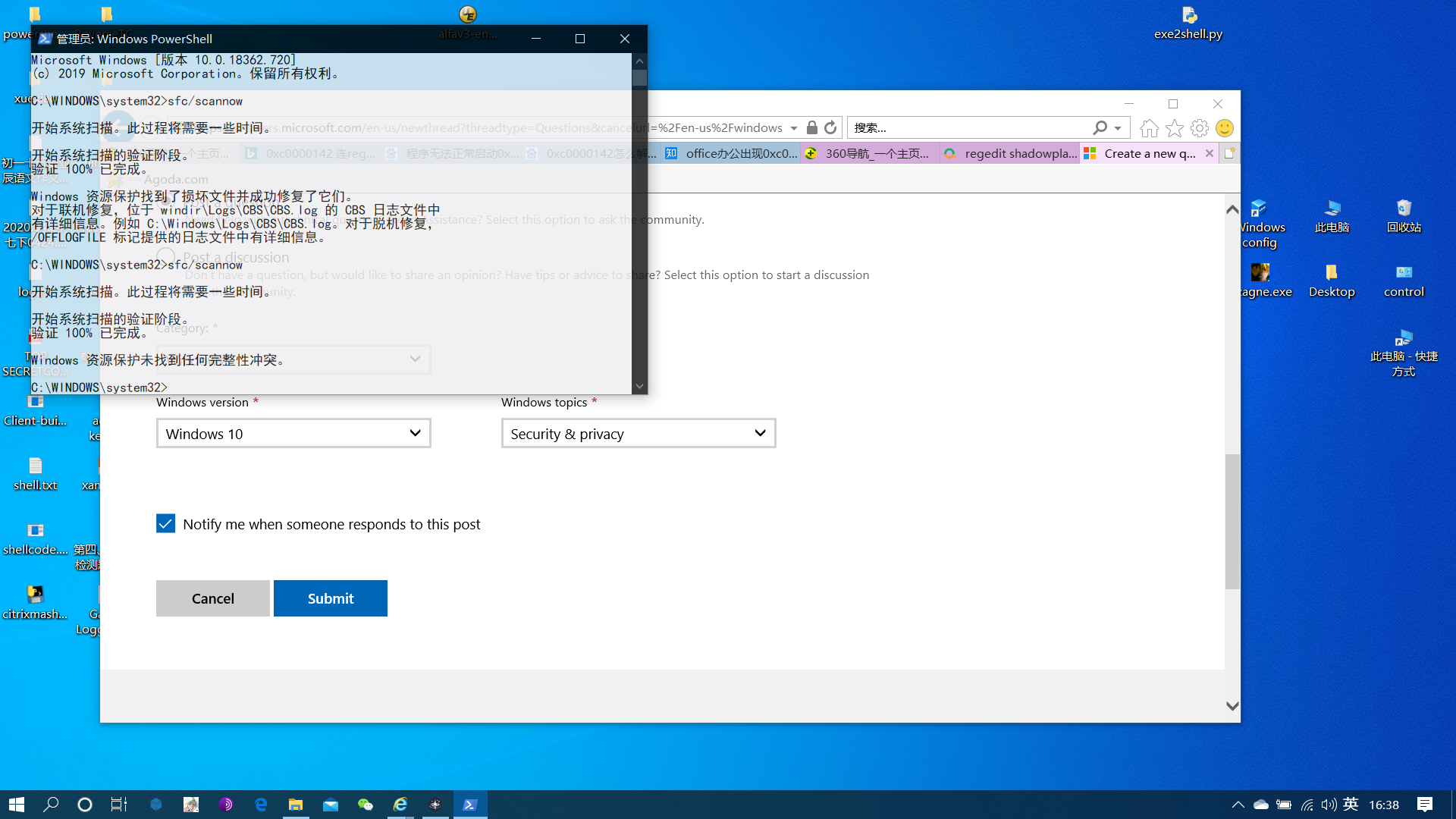The height and width of the screenshot is (819, 1456).
Task: Click the 英 input method indicator
Action: (x=1351, y=805)
